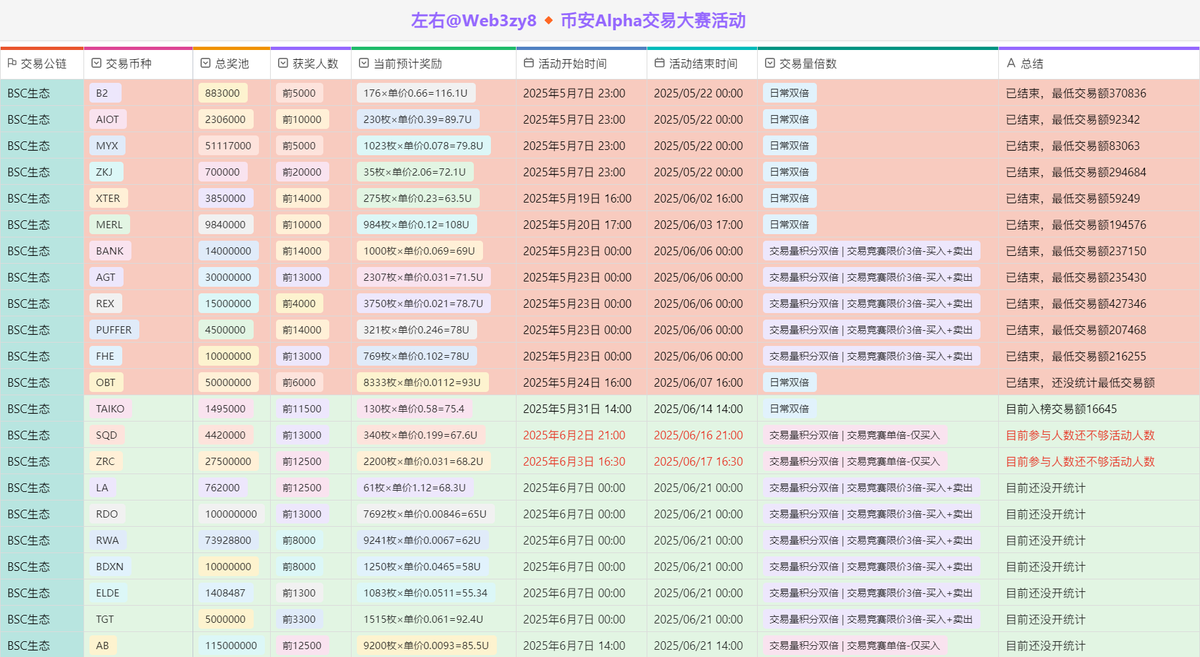
Task: Click the AGT token tag
Action: (x=106, y=277)
